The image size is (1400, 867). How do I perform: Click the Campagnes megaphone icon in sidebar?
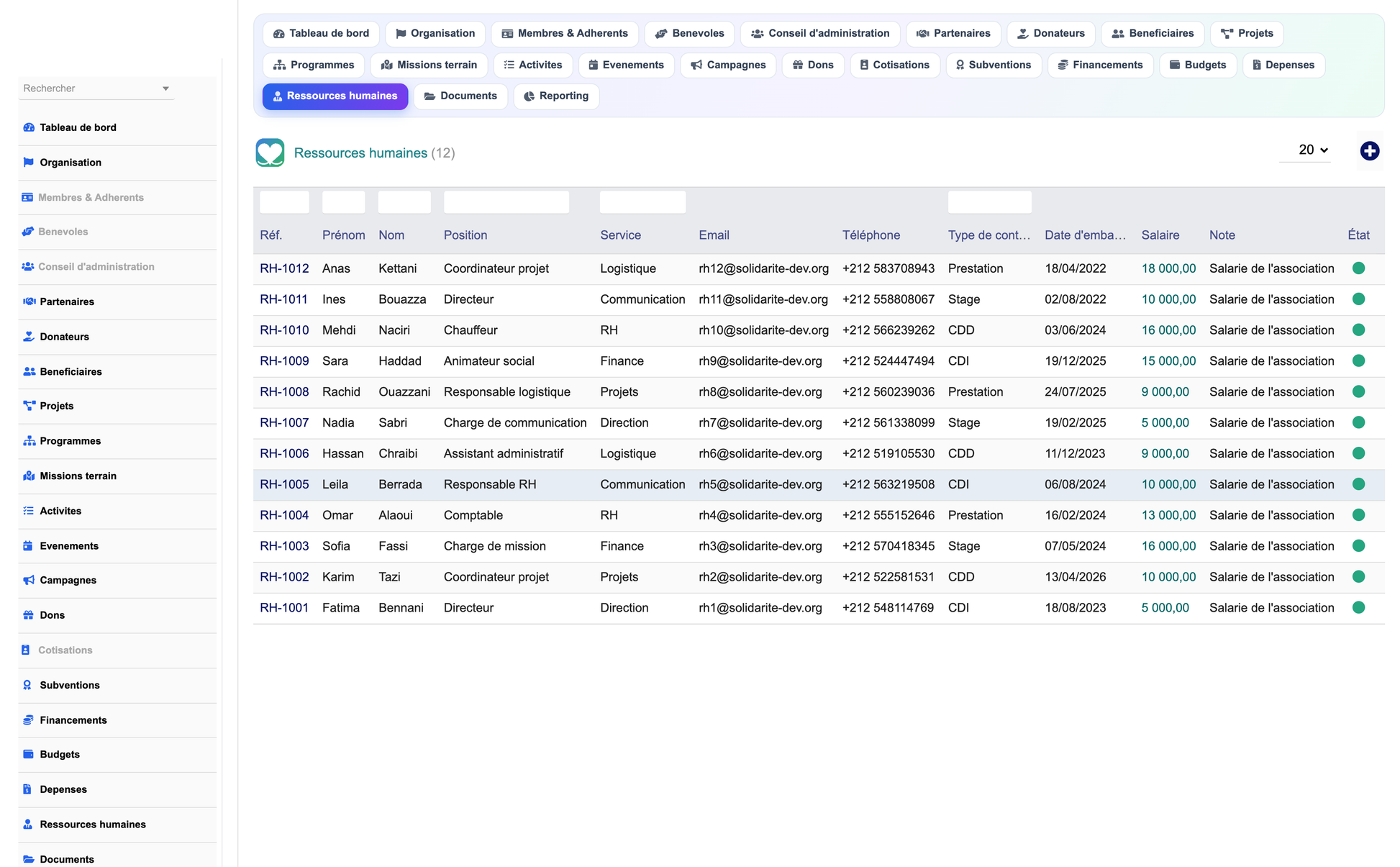[29, 580]
